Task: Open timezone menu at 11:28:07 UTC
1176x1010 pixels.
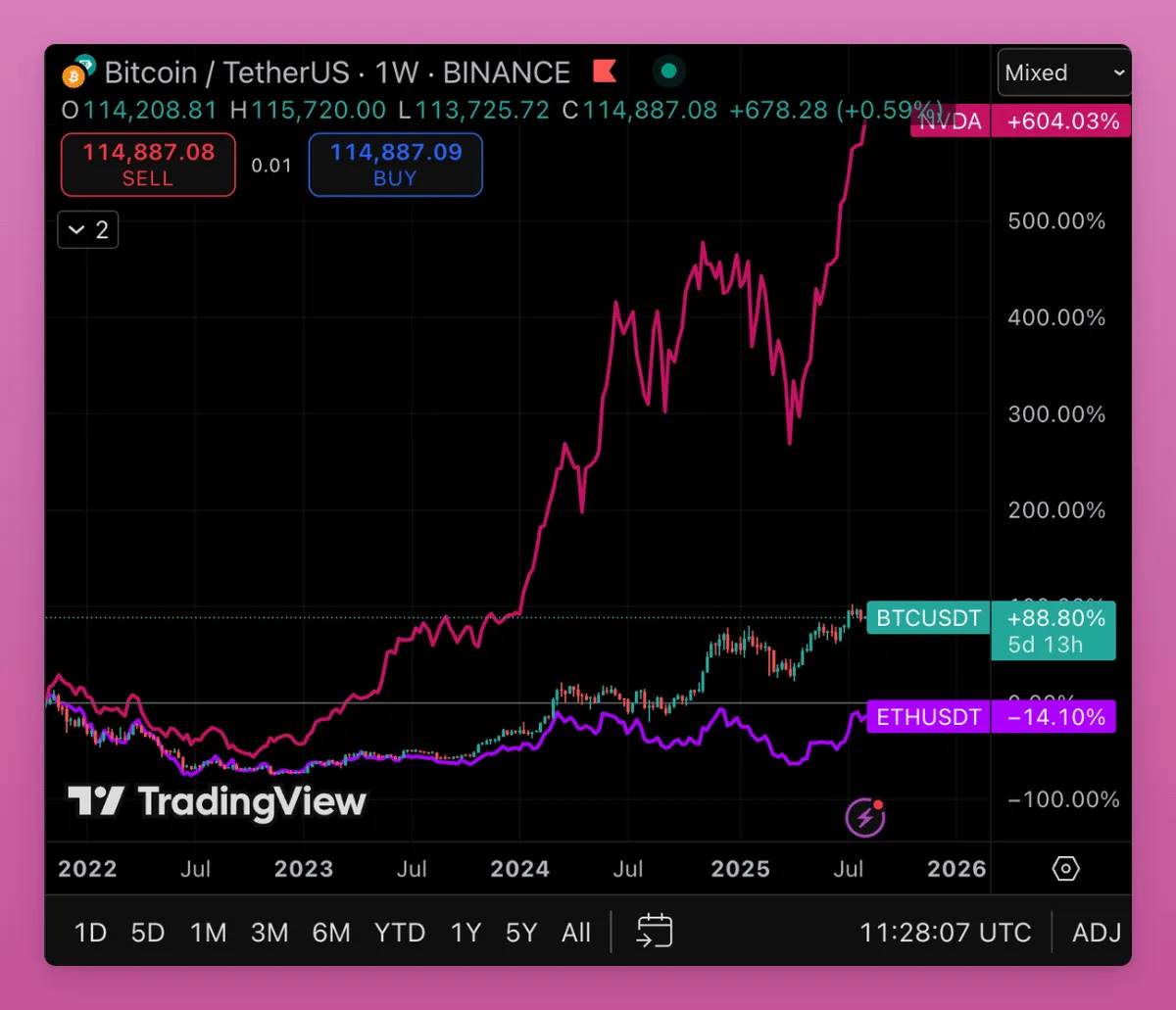Action: click(x=945, y=932)
